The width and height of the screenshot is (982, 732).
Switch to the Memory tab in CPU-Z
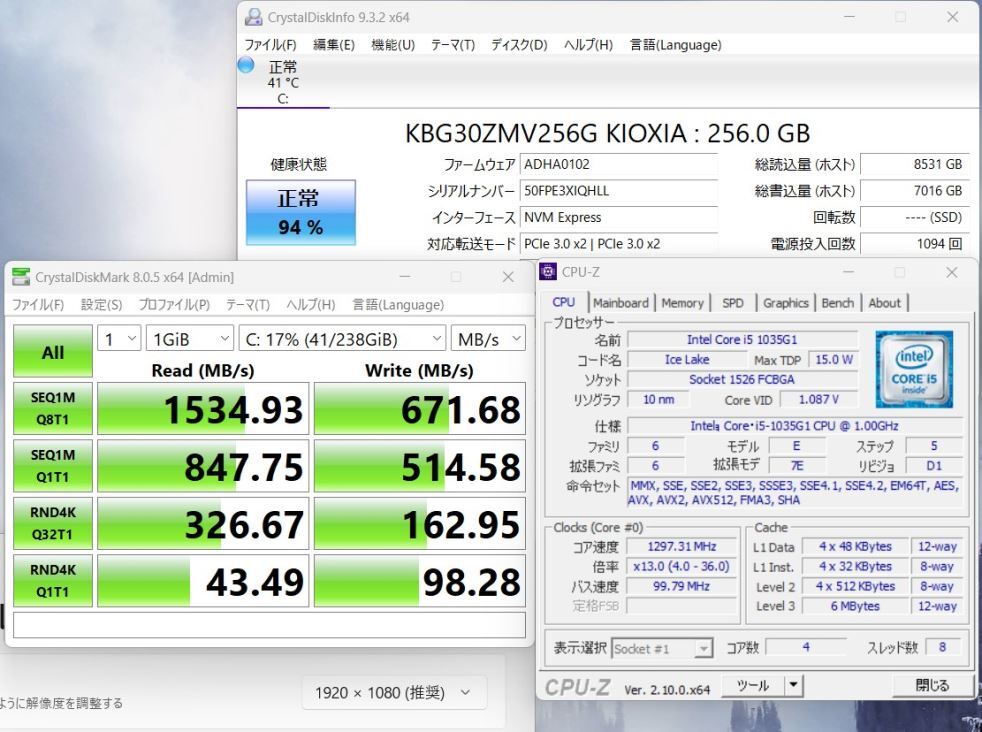682,303
